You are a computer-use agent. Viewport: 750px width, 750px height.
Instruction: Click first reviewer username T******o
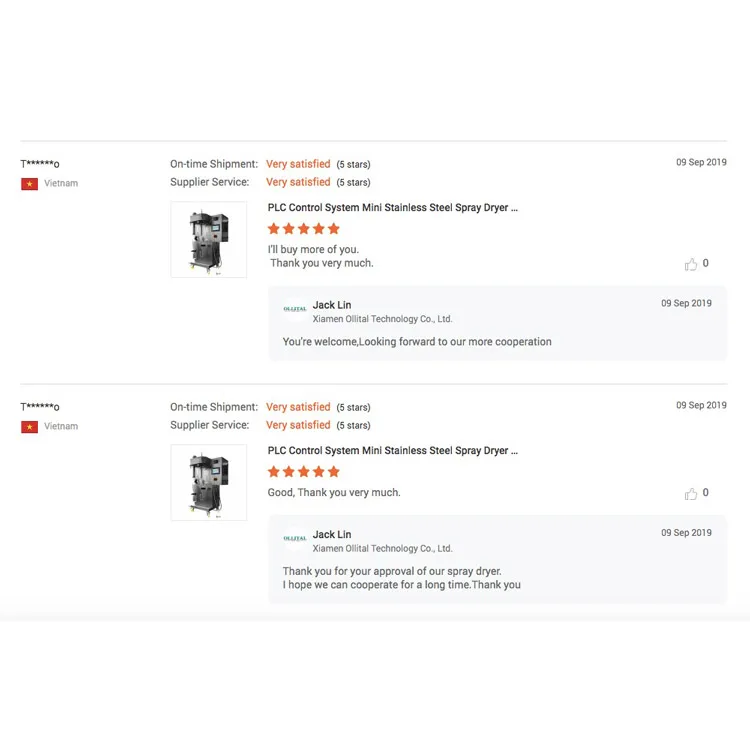(x=40, y=164)
